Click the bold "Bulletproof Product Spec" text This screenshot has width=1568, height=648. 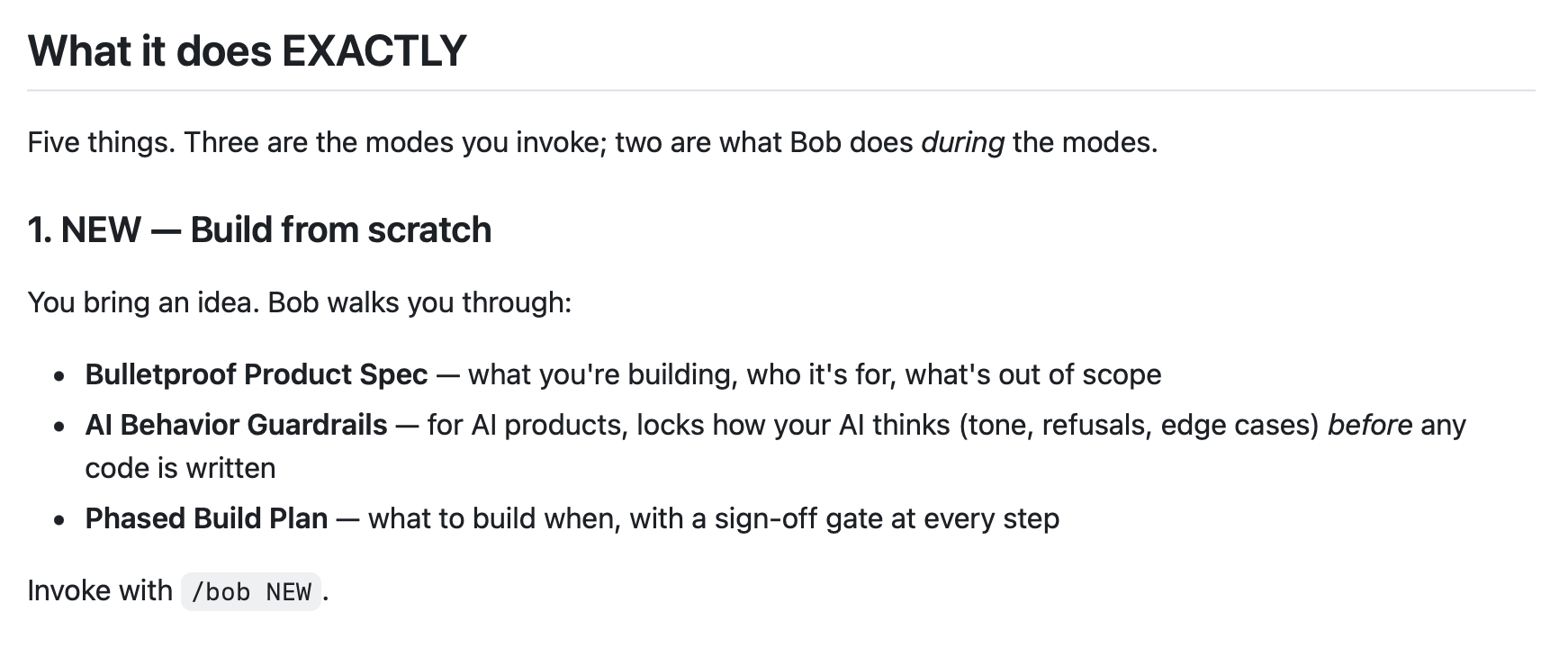(x=257, y=374)
